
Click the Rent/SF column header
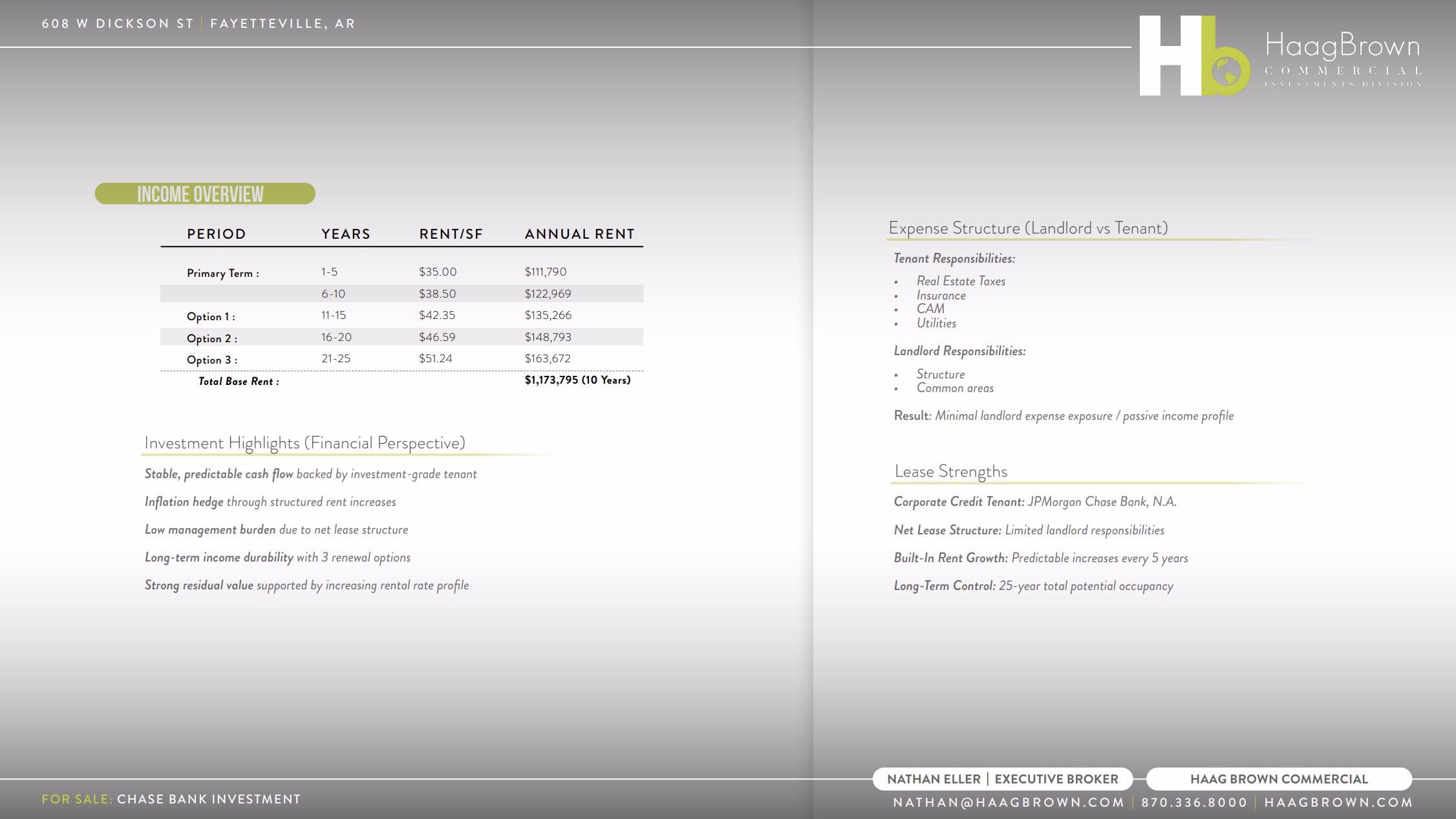point(451,234)
